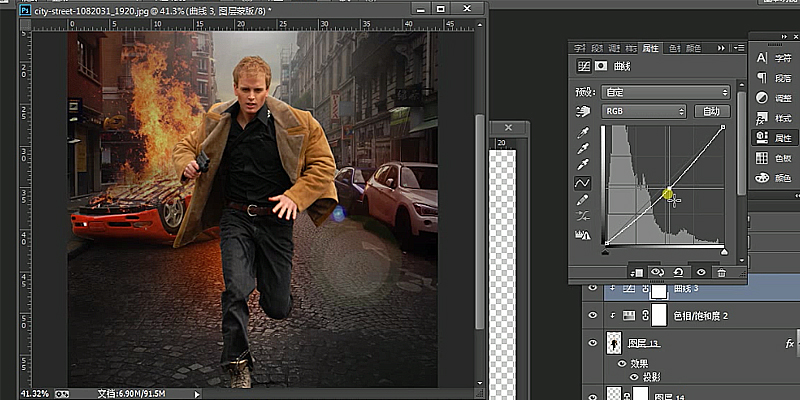Viewport: 800px width, 400px height.
Task: Delete the curves adjustment via trash icon
Action: [721, 272]
